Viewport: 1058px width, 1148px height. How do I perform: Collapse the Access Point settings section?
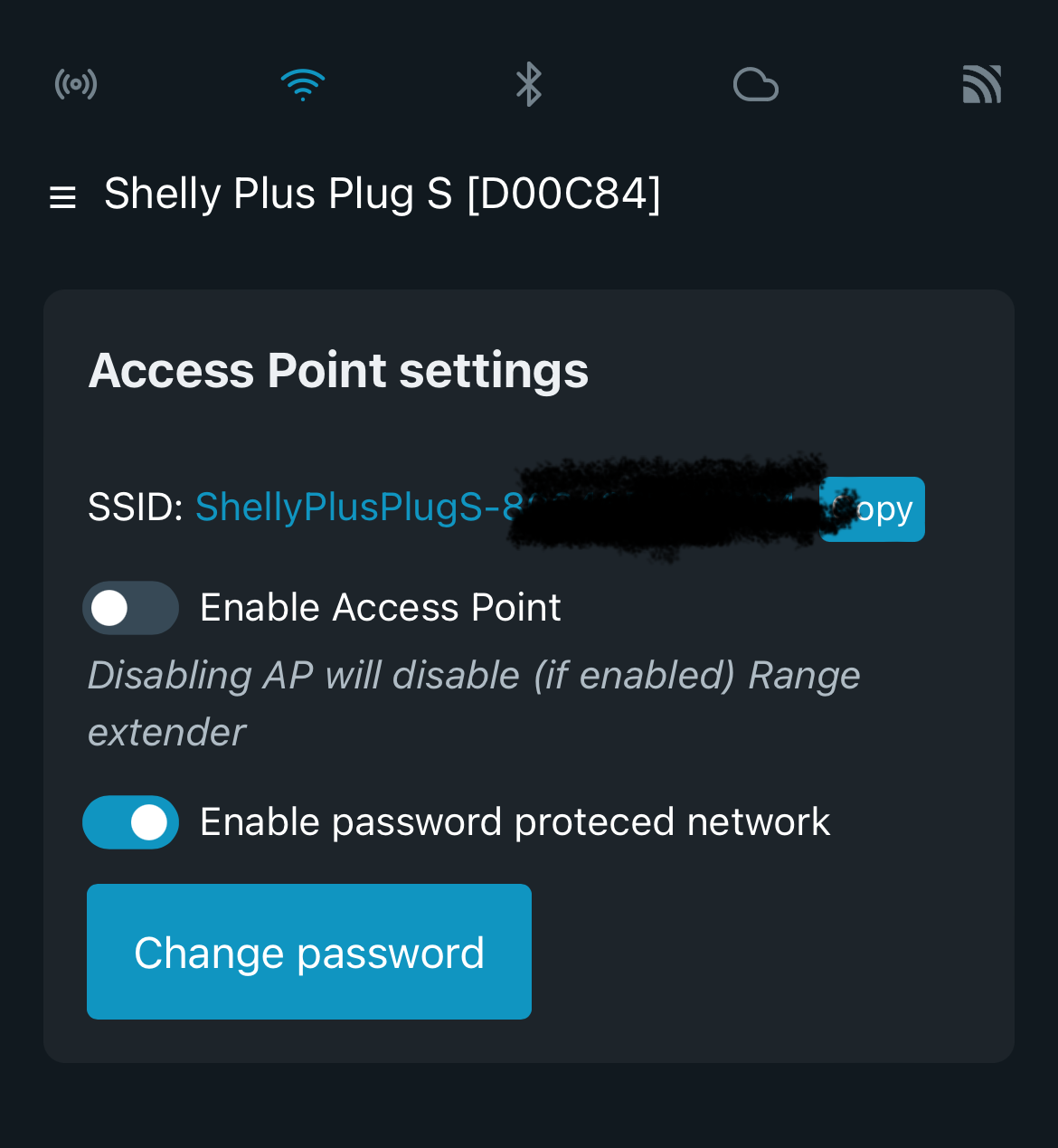pyautogui.click(x=337, y=370)
